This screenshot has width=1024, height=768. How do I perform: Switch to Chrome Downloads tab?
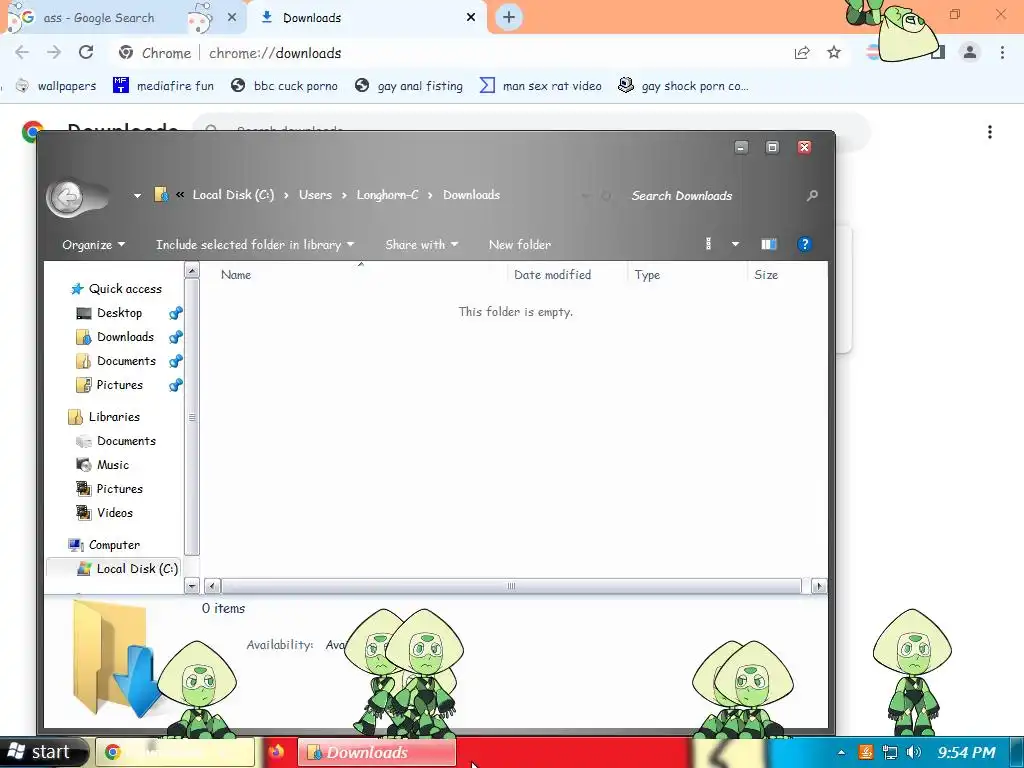(366, 18)
